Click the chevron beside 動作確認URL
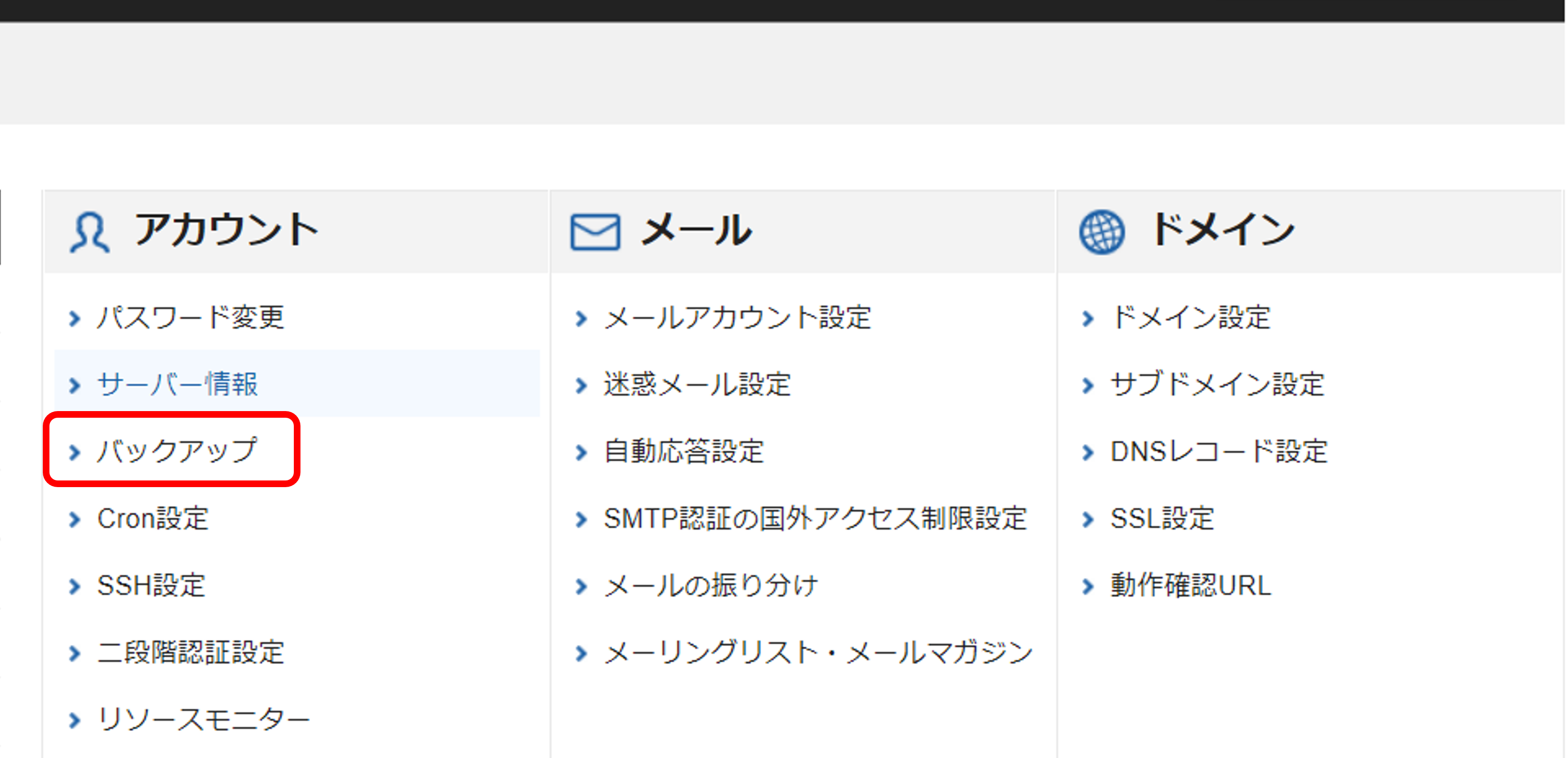 1088,586
